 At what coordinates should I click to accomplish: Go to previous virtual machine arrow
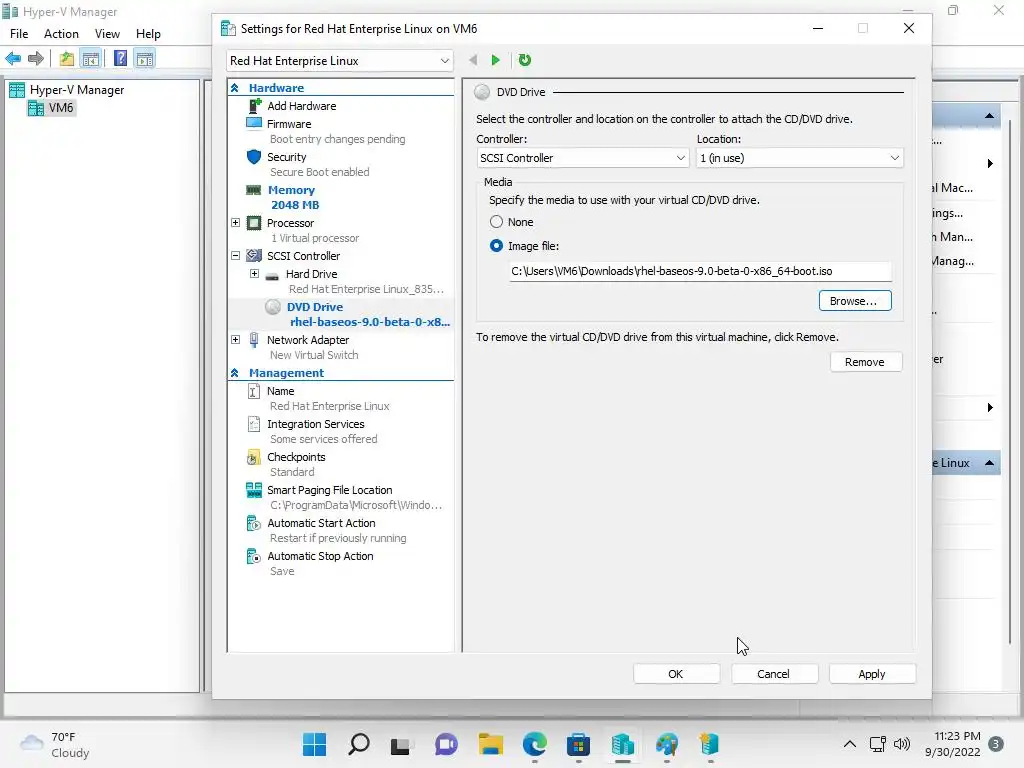(473, 60)
